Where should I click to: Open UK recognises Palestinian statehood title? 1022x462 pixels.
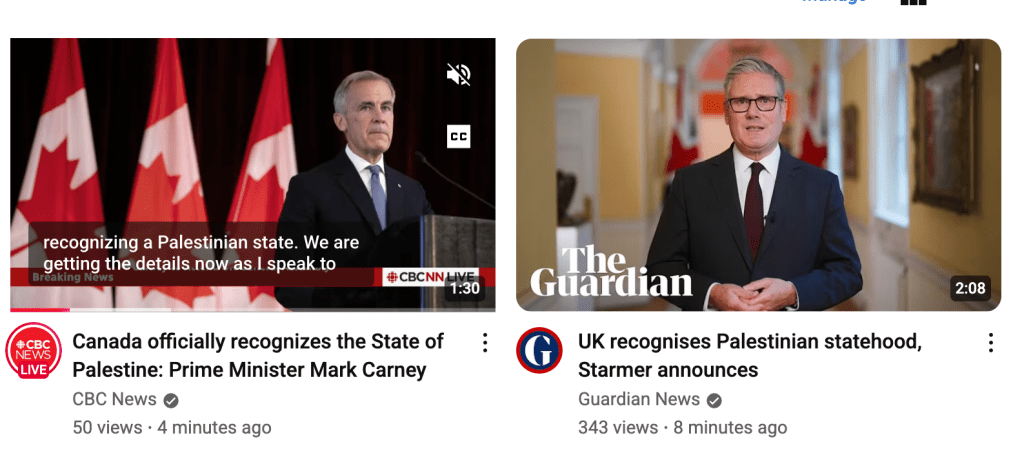pyautogui.click(x=750, y=355)
